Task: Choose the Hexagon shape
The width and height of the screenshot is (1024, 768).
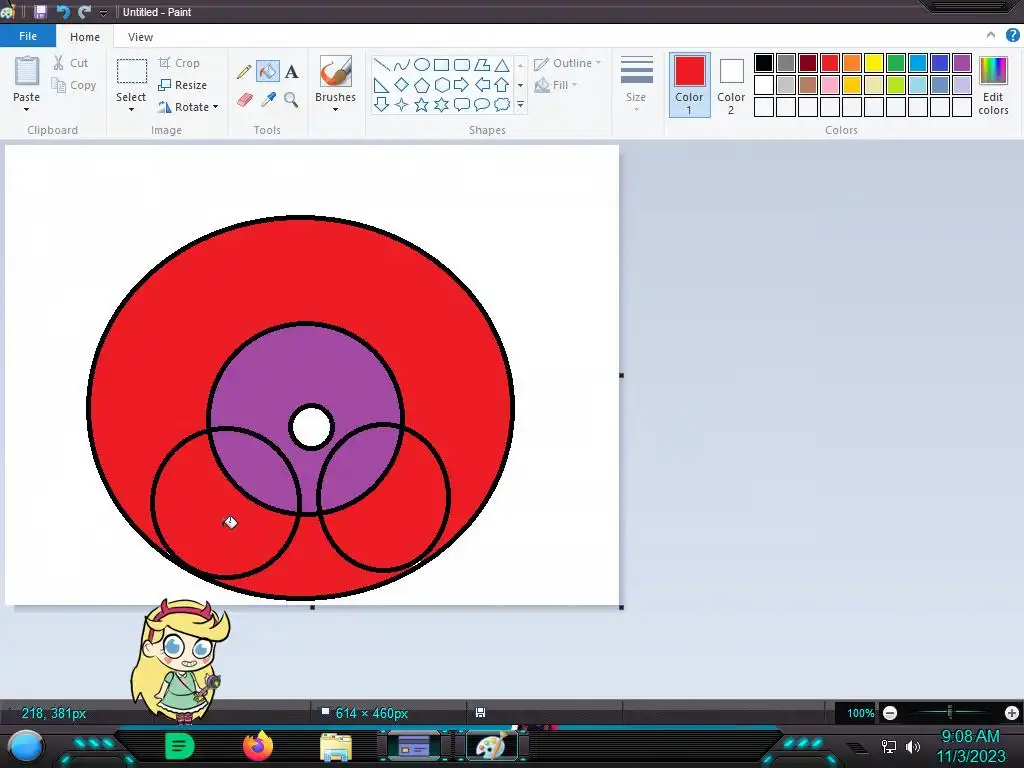Action: 441,85
